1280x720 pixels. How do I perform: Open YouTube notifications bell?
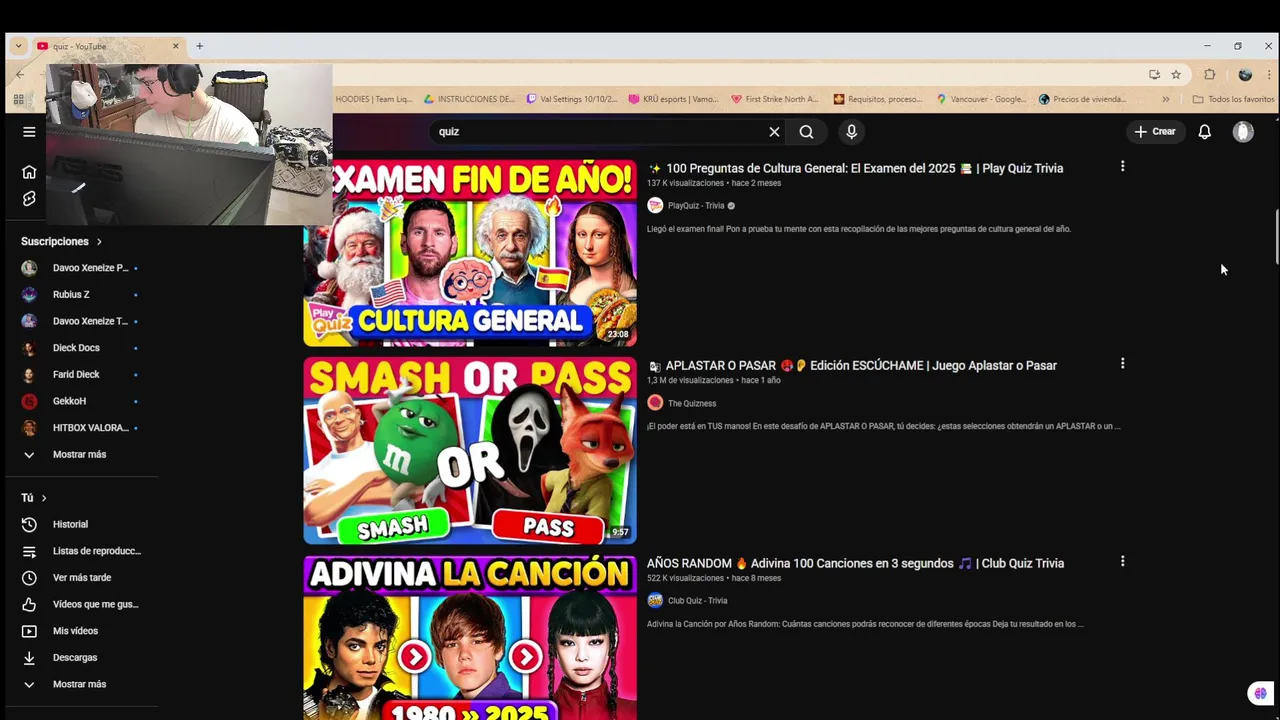[x=1205, y=132]
